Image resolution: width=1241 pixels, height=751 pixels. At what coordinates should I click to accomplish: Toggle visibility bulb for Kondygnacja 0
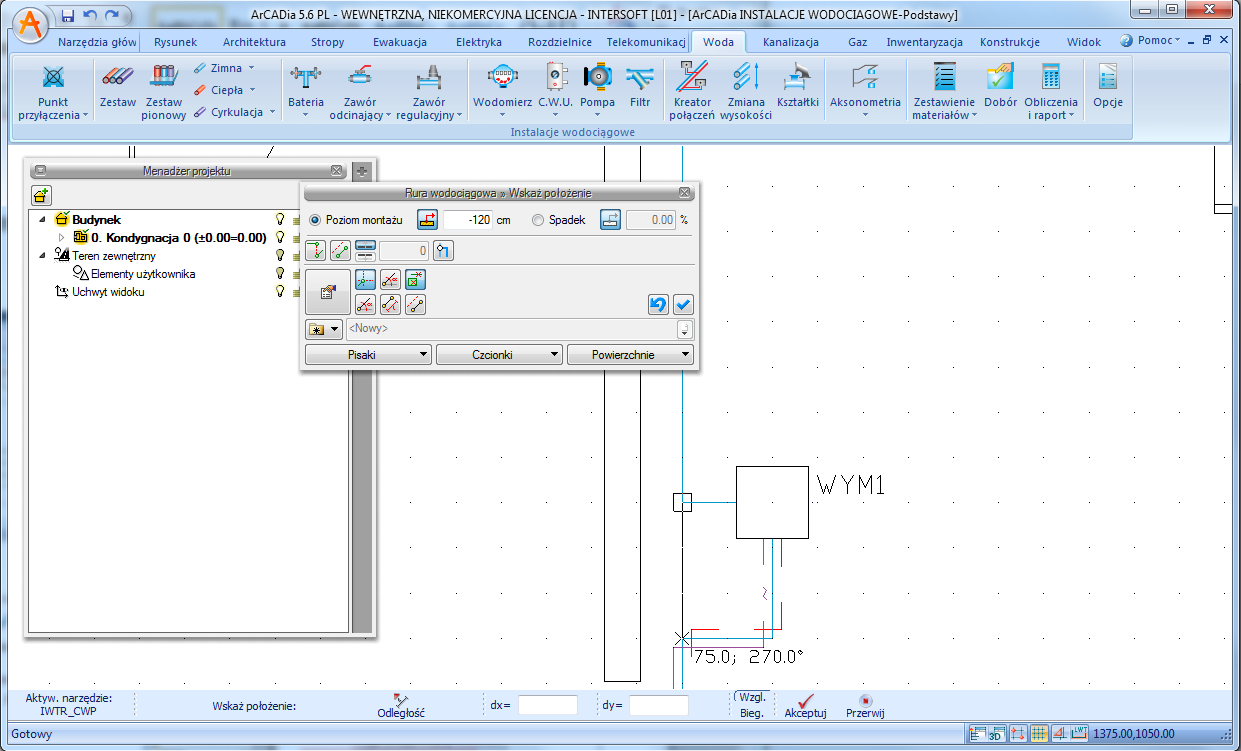pyautogui.click(x=280, y=237)
